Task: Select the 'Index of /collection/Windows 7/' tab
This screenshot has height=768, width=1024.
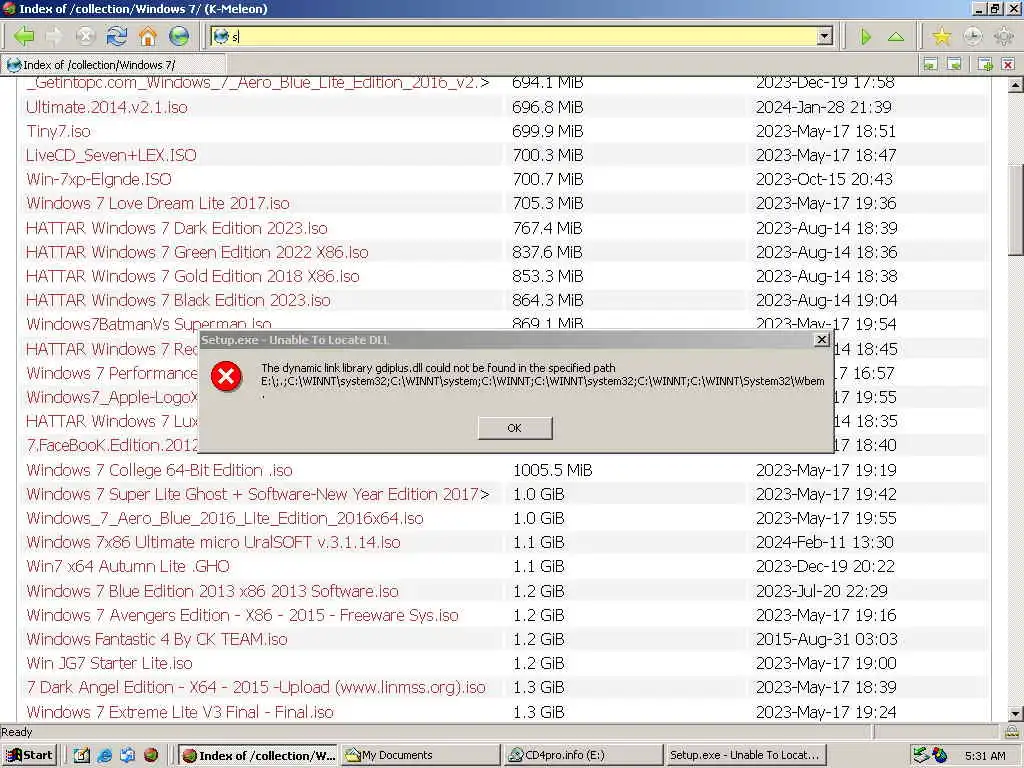Action: [x=114, y=65]
